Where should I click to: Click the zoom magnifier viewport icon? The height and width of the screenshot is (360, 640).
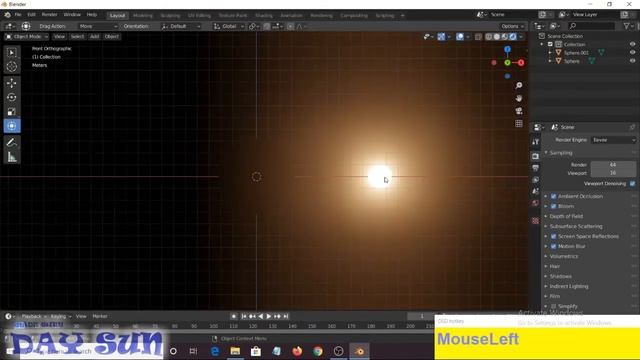(x=519, y=85)
